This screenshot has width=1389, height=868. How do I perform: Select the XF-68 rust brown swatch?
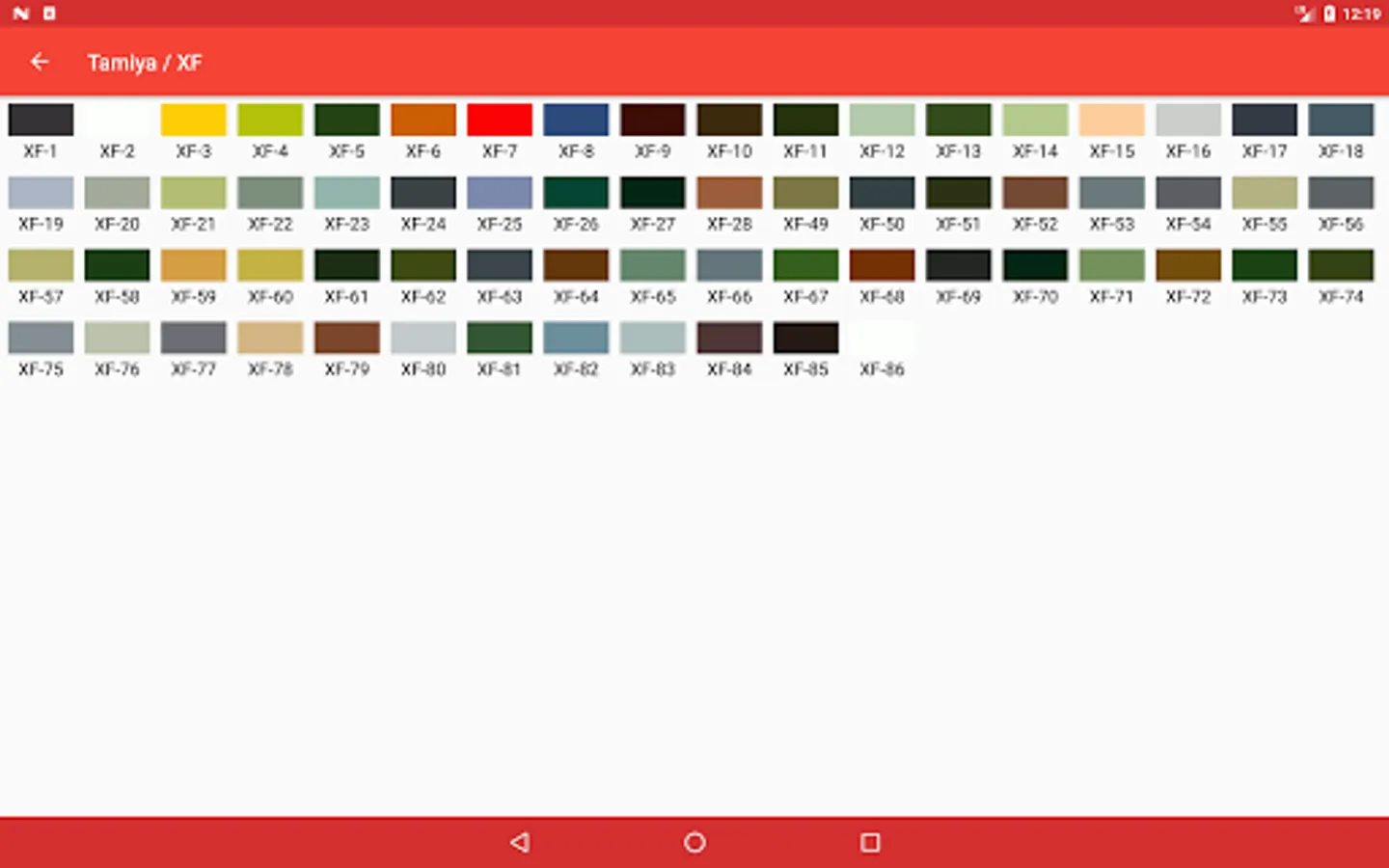(x=883, y=265)
